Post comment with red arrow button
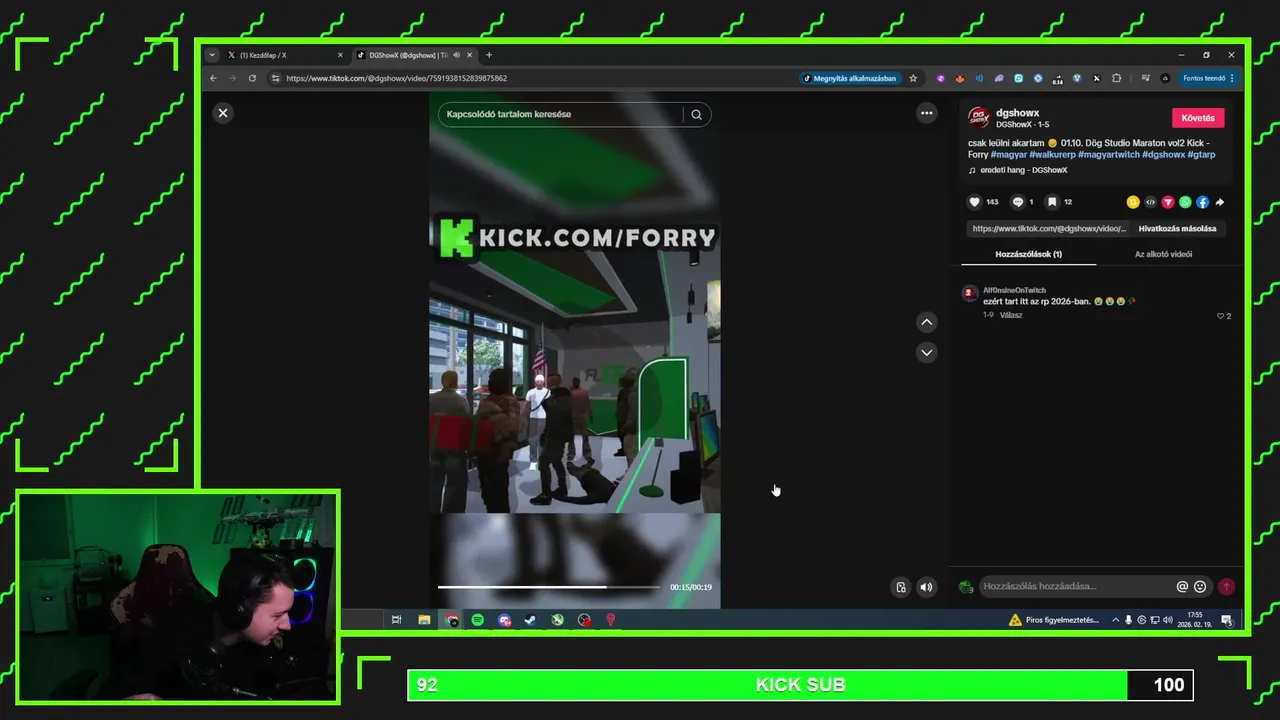The height and width of the screenshot is (720, 1280). click(1227, 587)
